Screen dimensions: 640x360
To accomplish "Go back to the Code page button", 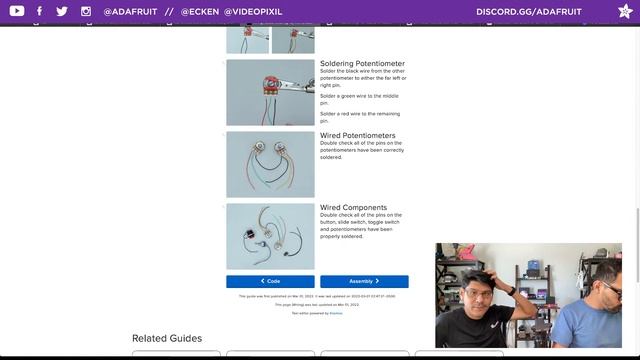I will point(270,281).
